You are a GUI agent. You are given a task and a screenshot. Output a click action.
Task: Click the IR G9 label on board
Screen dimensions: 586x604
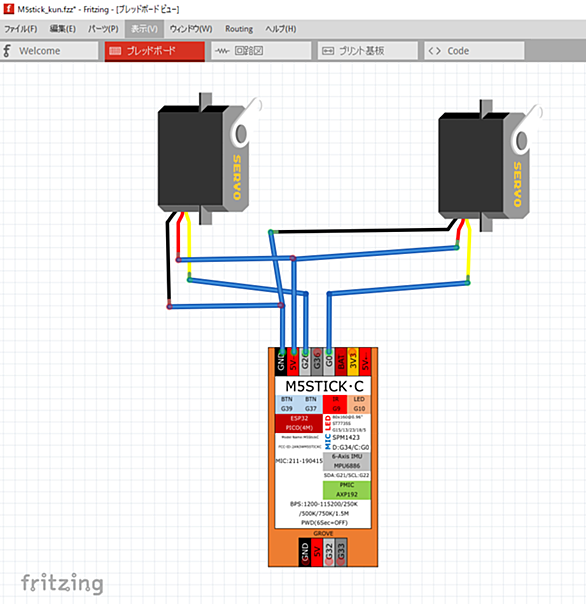click(x=335, y=404)
